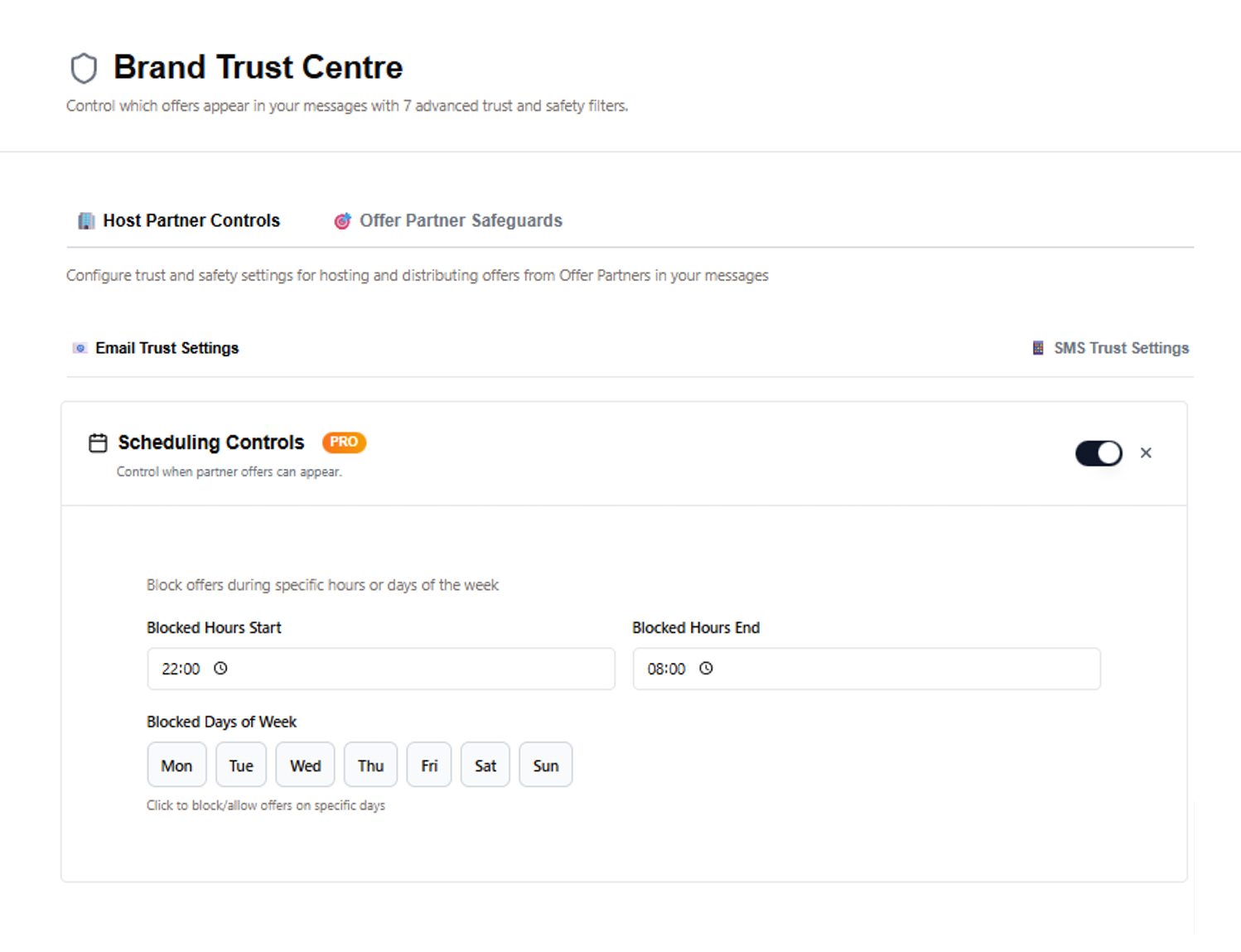1241x952 pixels.
Task: Disable the Scheduling Controls toggle switch
Action: click(1099, 453)
